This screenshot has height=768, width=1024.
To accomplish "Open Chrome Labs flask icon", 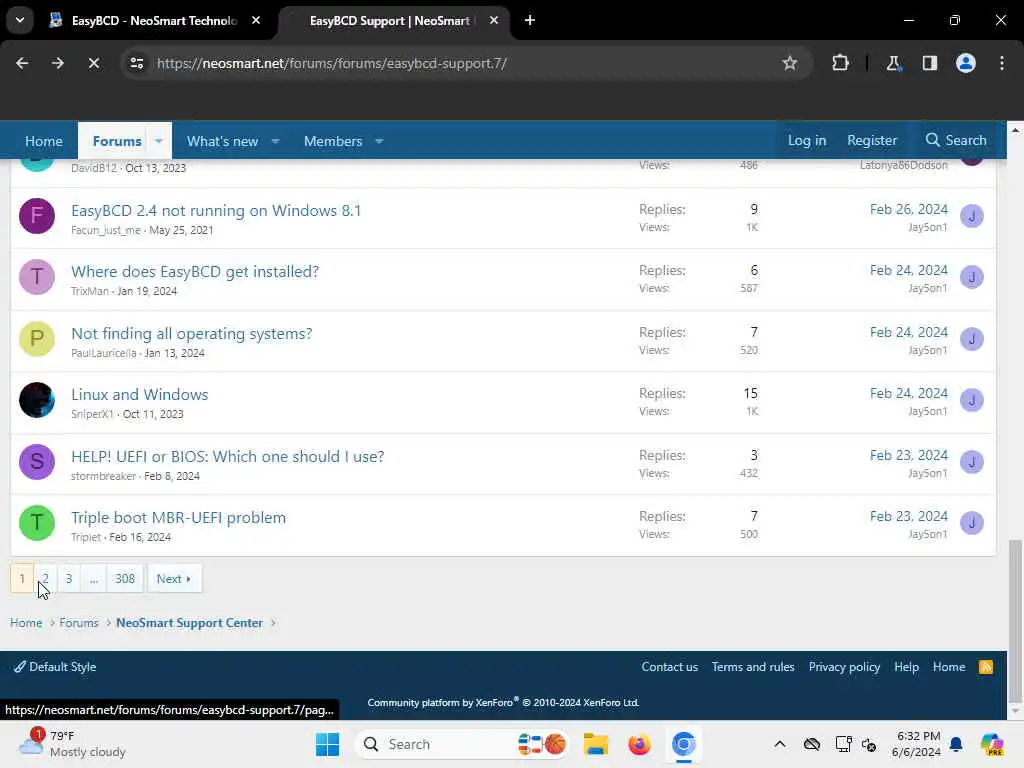I will pyautogui.click(x=893, y=63).
